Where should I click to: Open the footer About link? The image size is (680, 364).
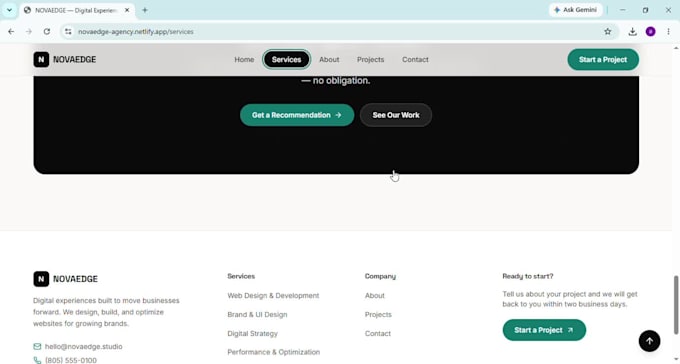[x=375, y=295]
